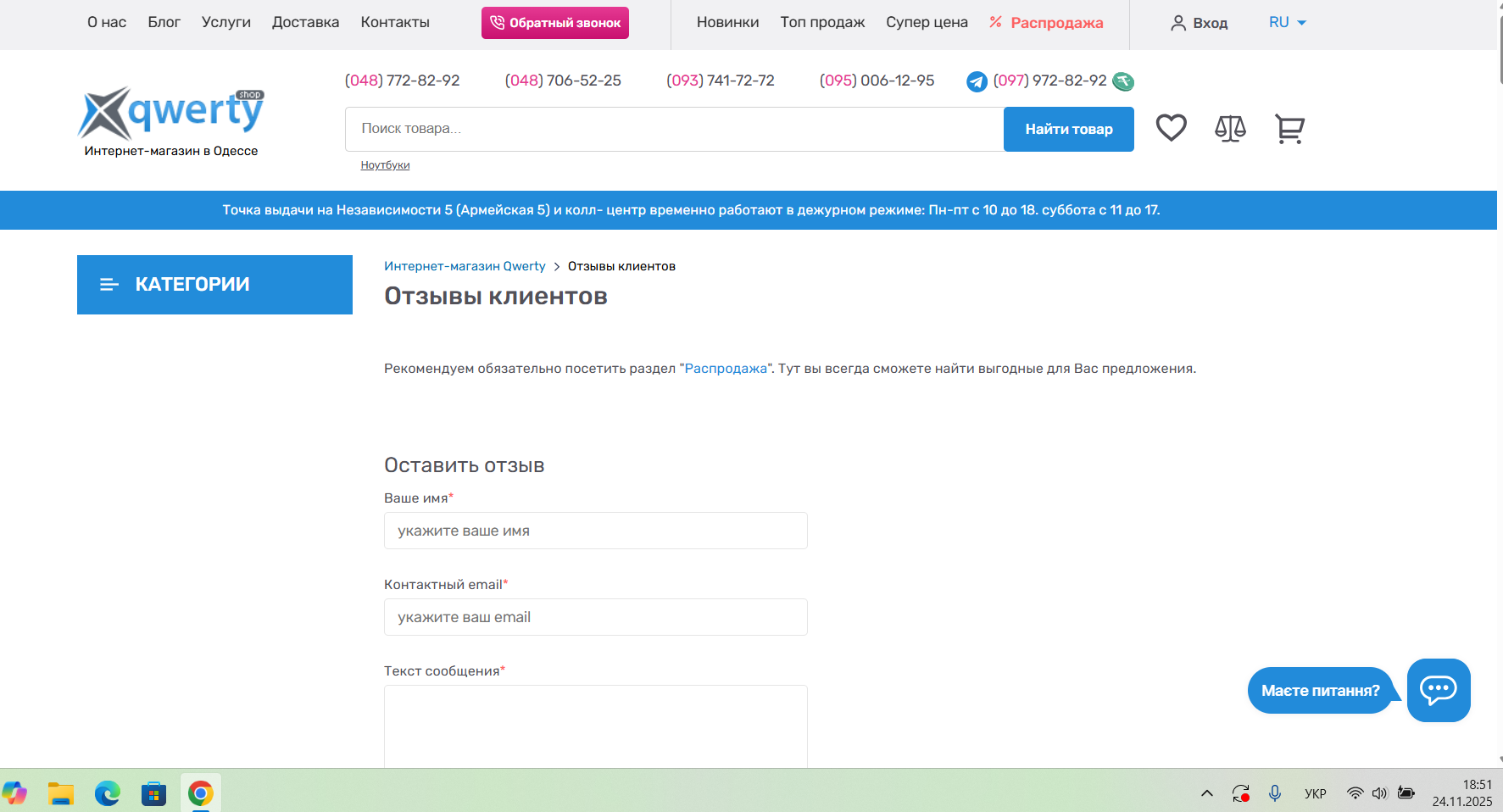Open the shopping cart icon
The image size is (1503, 812).
click(1289, 129)
